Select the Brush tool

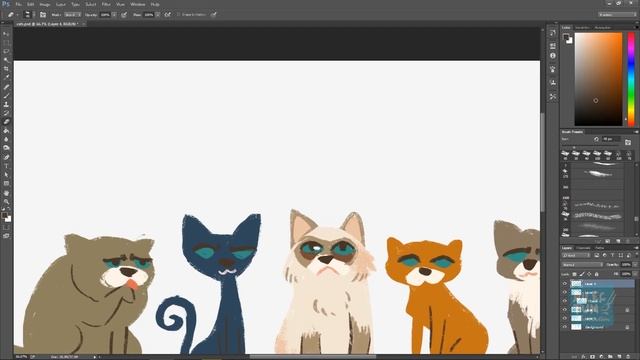[x=6, y=96]
